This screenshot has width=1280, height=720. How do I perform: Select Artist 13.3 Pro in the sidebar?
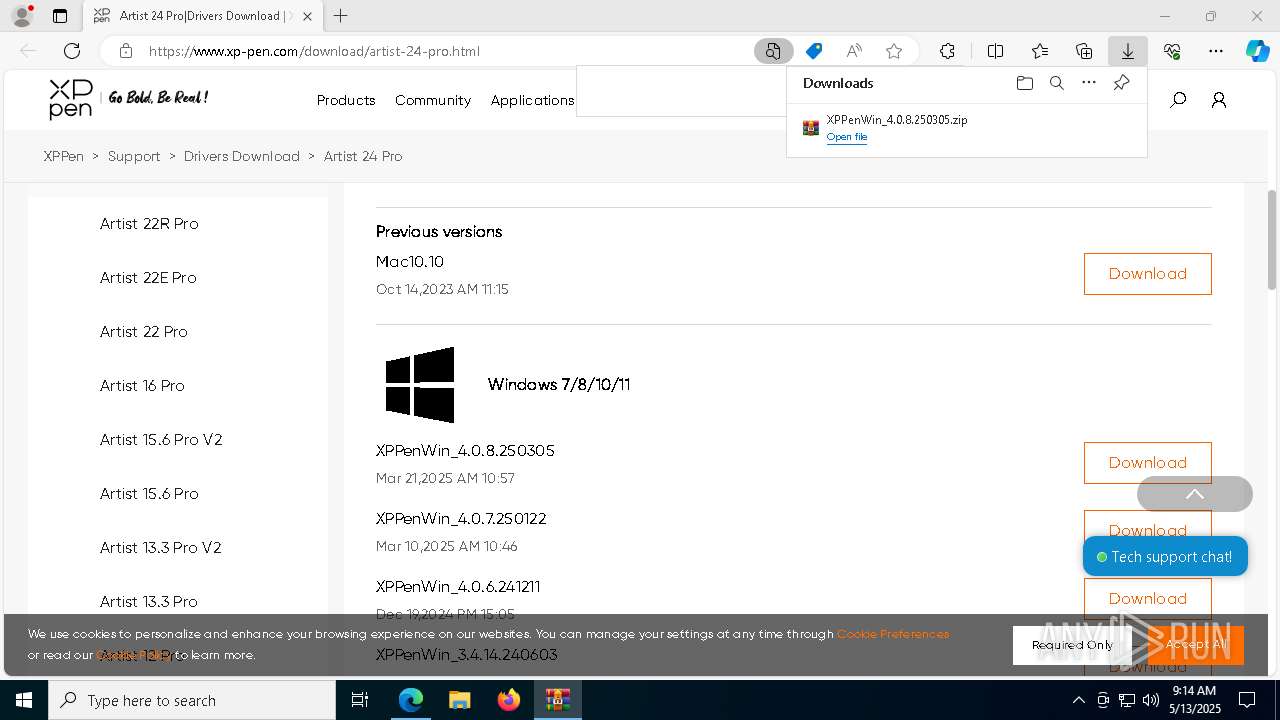[148, 602]
